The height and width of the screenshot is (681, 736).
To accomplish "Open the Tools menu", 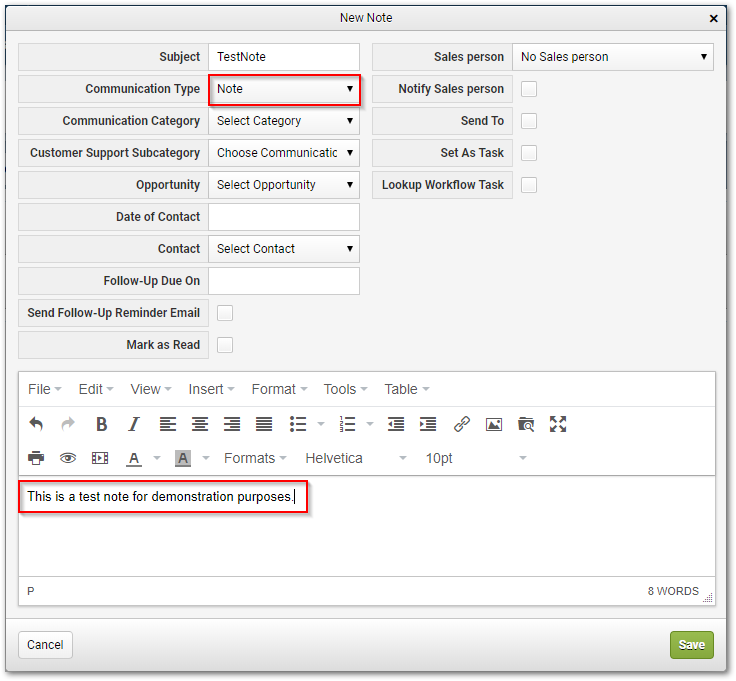I will (x=345, y=389).
